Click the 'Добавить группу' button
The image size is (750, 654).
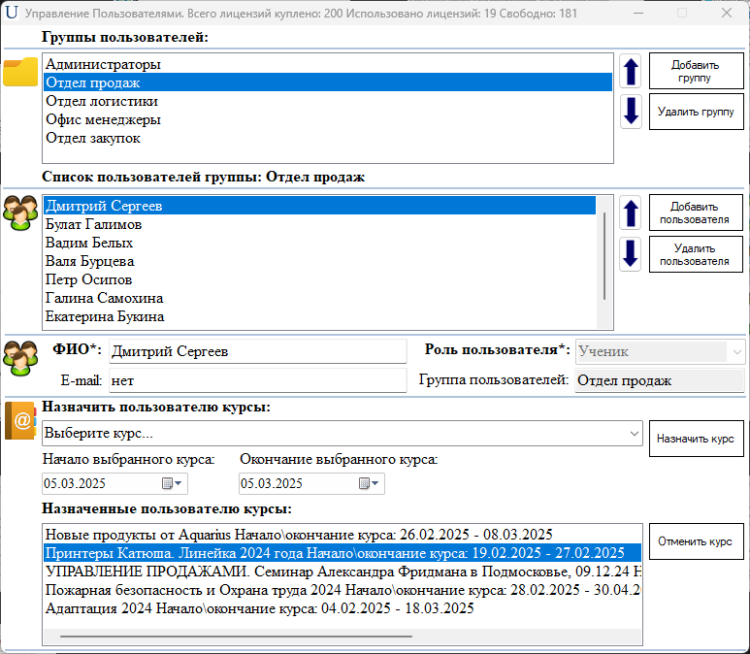[696, 71]
